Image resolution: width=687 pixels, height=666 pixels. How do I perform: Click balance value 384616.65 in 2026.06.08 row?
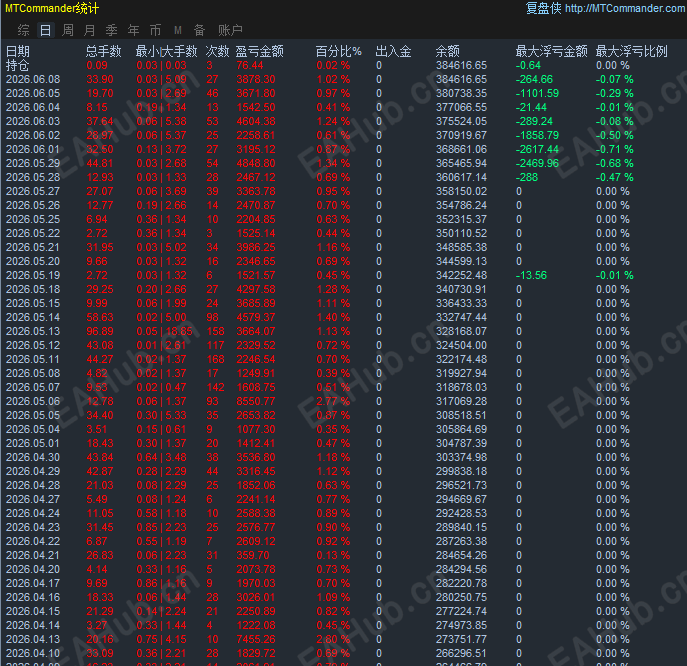[x=461, y=79]
